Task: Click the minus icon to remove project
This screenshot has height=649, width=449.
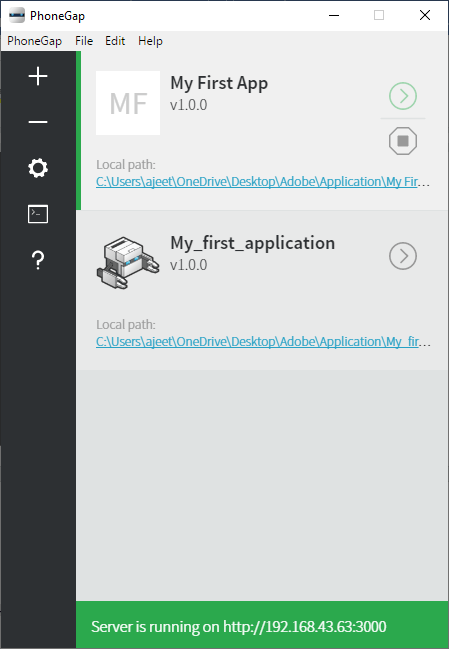Action: [x=38, y=122]
